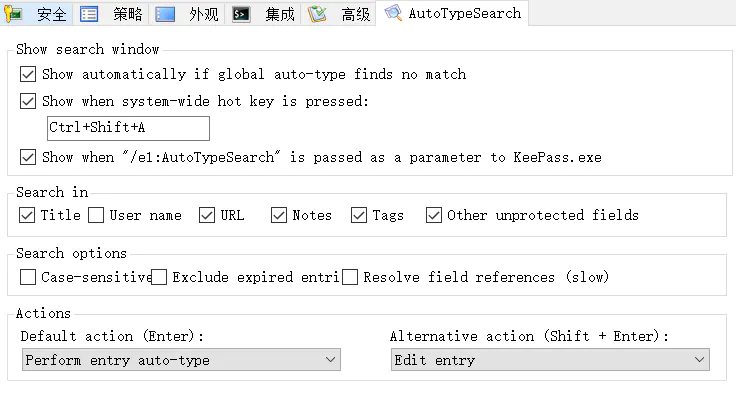Click the Ctrl+Shift+A hot key field
The width and height of the screenshot is (736, 396).
(128, 128)
